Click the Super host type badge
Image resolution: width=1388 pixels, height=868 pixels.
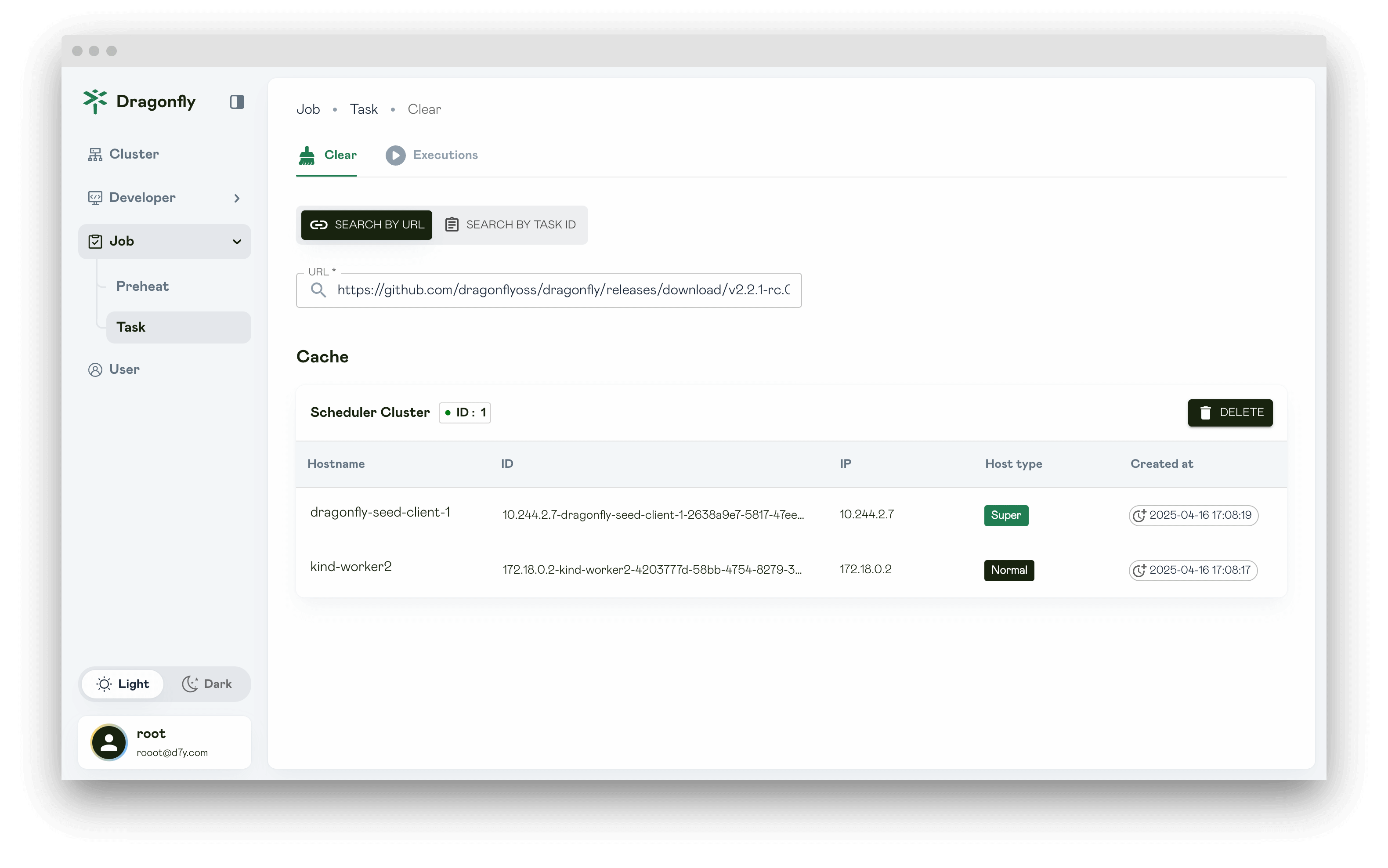(1006, 516)
